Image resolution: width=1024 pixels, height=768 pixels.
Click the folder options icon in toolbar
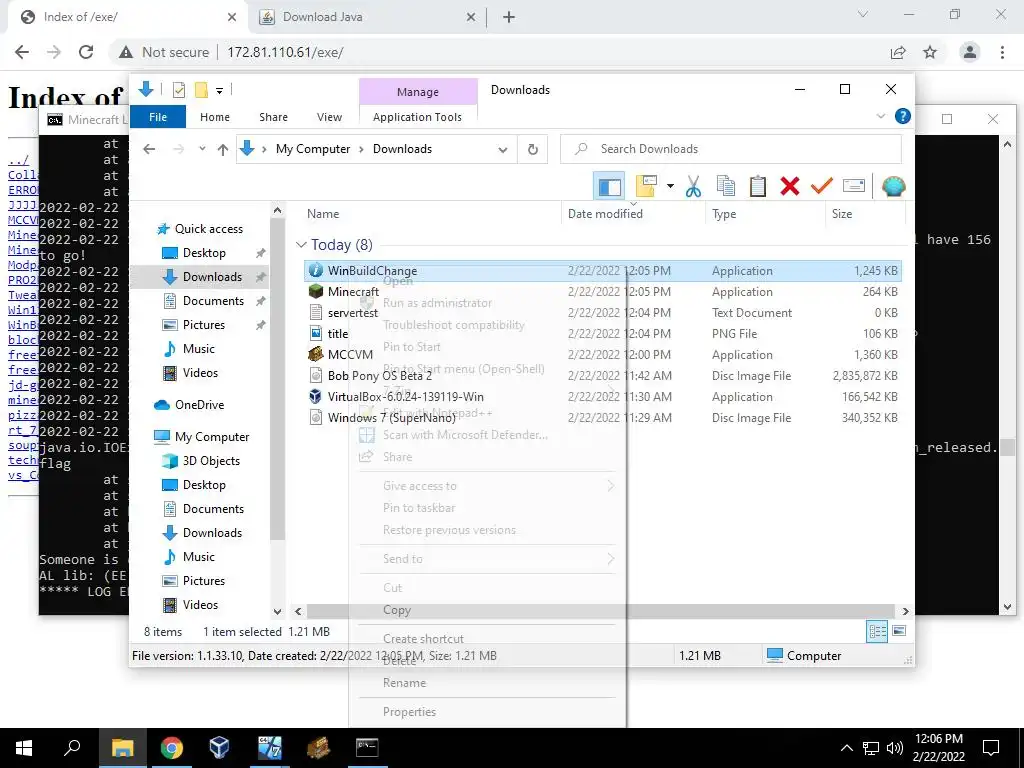tap(645, 187)
